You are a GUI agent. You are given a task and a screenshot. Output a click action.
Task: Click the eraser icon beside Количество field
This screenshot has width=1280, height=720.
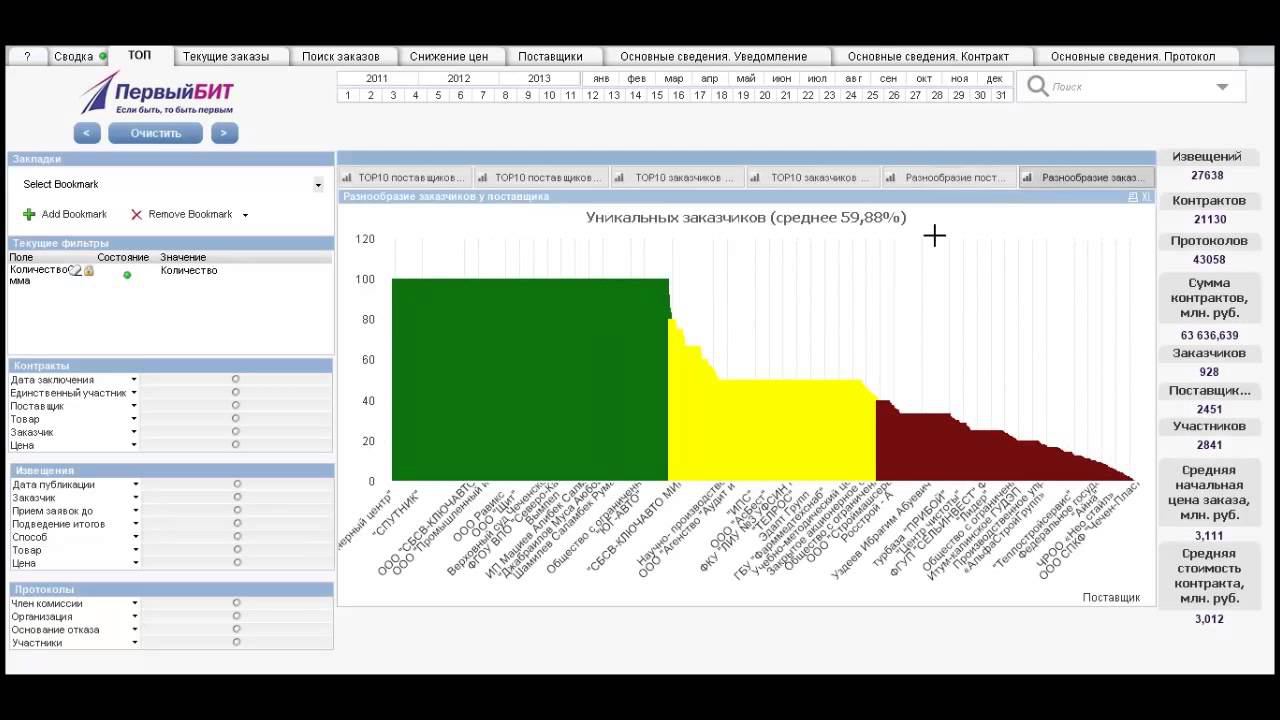pos(76,270)
